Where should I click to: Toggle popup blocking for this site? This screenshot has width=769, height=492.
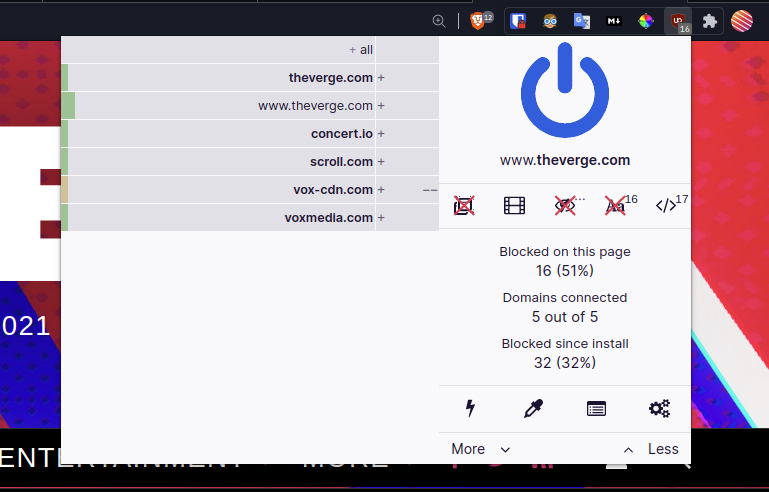pos(464,206)
